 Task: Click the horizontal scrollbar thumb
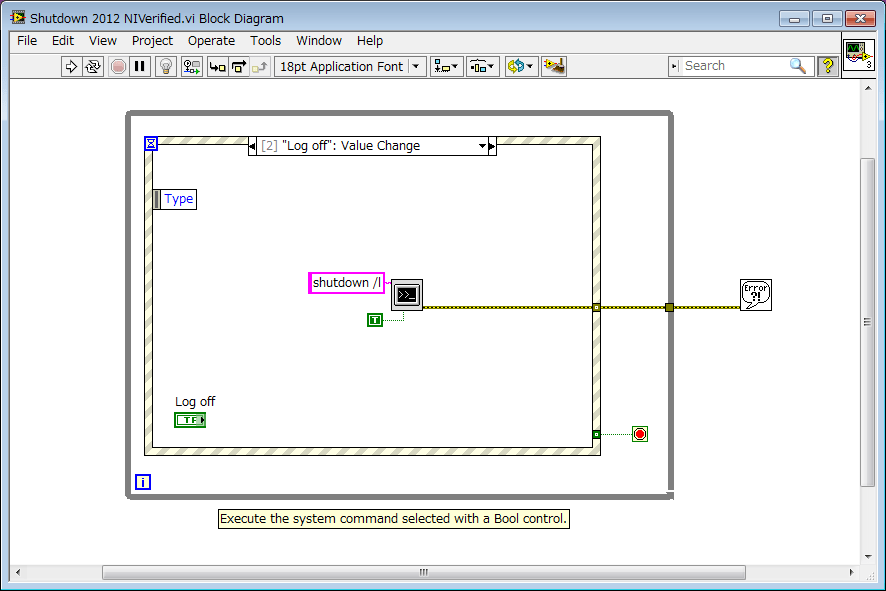(x=424, y=572)
